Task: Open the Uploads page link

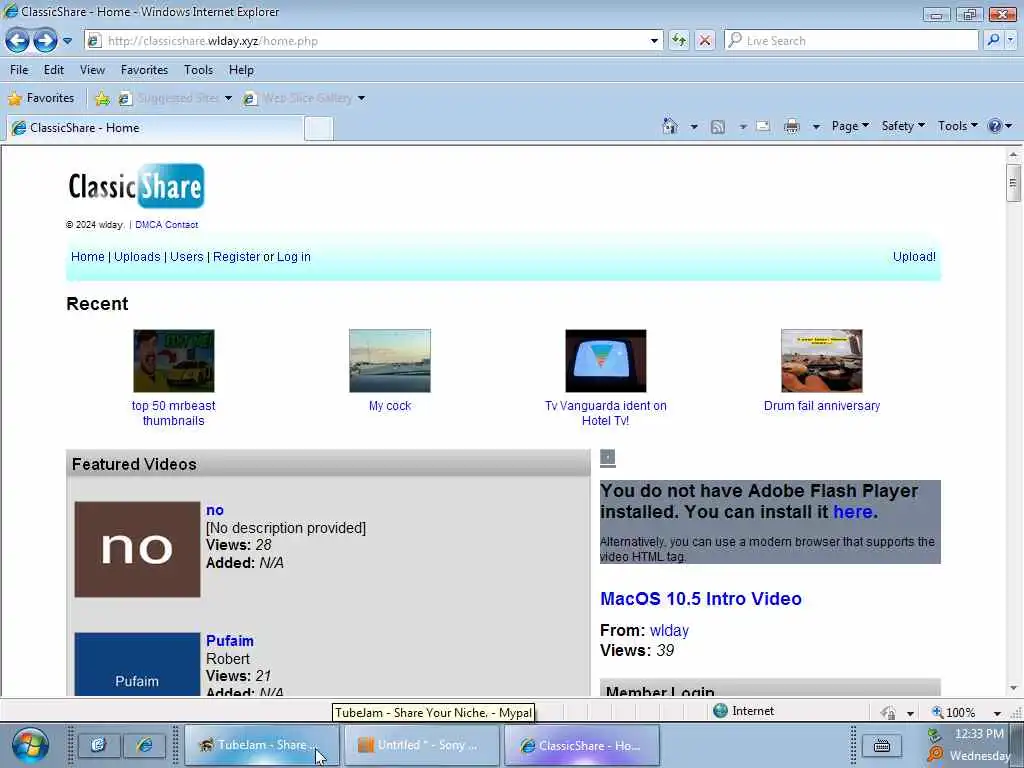Action: click(x=137, y=257)
